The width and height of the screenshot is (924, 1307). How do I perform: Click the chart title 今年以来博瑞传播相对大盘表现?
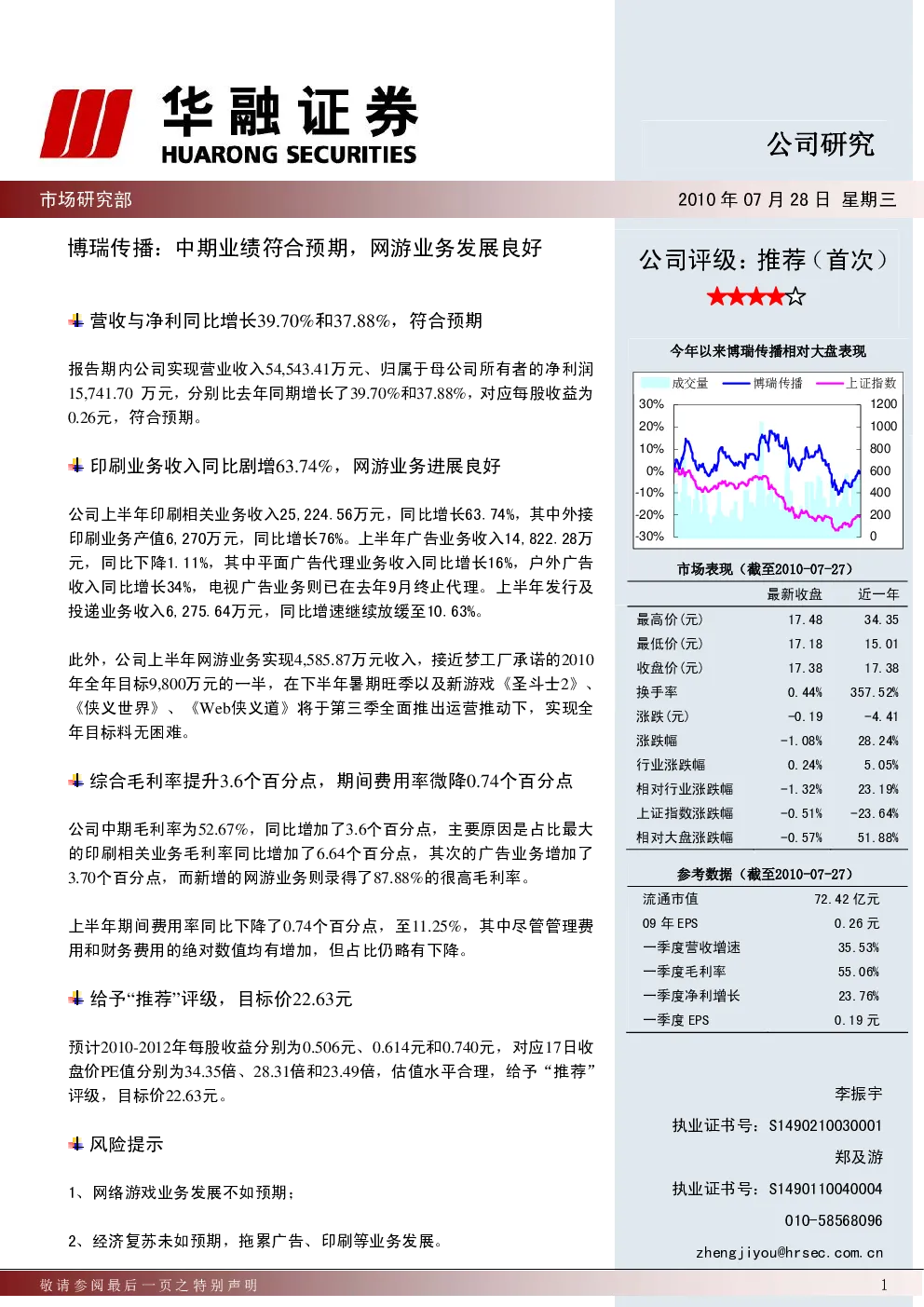click(x=768, y=351)
